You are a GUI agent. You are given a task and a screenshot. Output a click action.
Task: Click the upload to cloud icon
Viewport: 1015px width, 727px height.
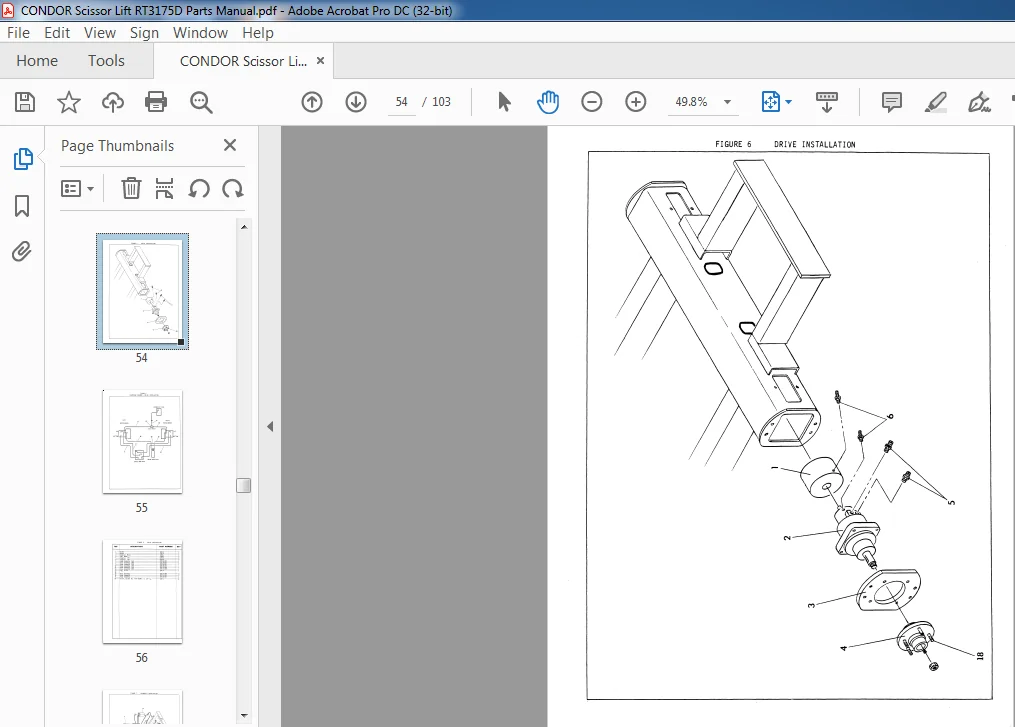(113, 102)
